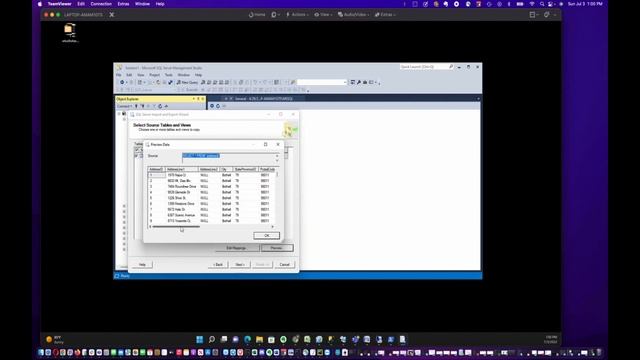This screenshot has width=640, height=360.
Task: Open the Actions dropdown in the TeamViewer toolbar
Action: coord(297,15)
